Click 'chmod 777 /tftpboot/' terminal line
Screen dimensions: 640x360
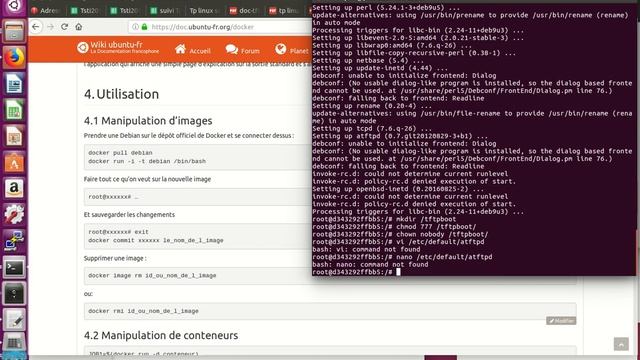pyautogui.click(x=394, y=227)
